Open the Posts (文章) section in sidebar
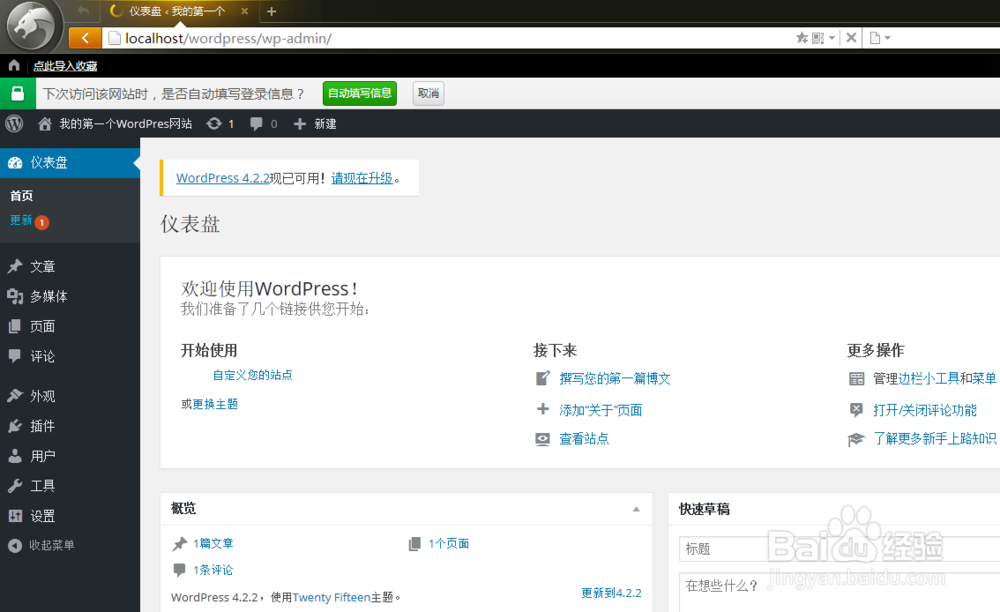 (x=42, y=266)
